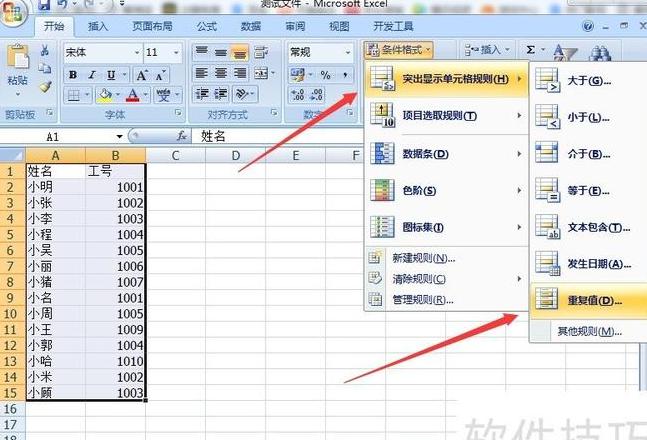Select the 等于 rule

(588, 191)
